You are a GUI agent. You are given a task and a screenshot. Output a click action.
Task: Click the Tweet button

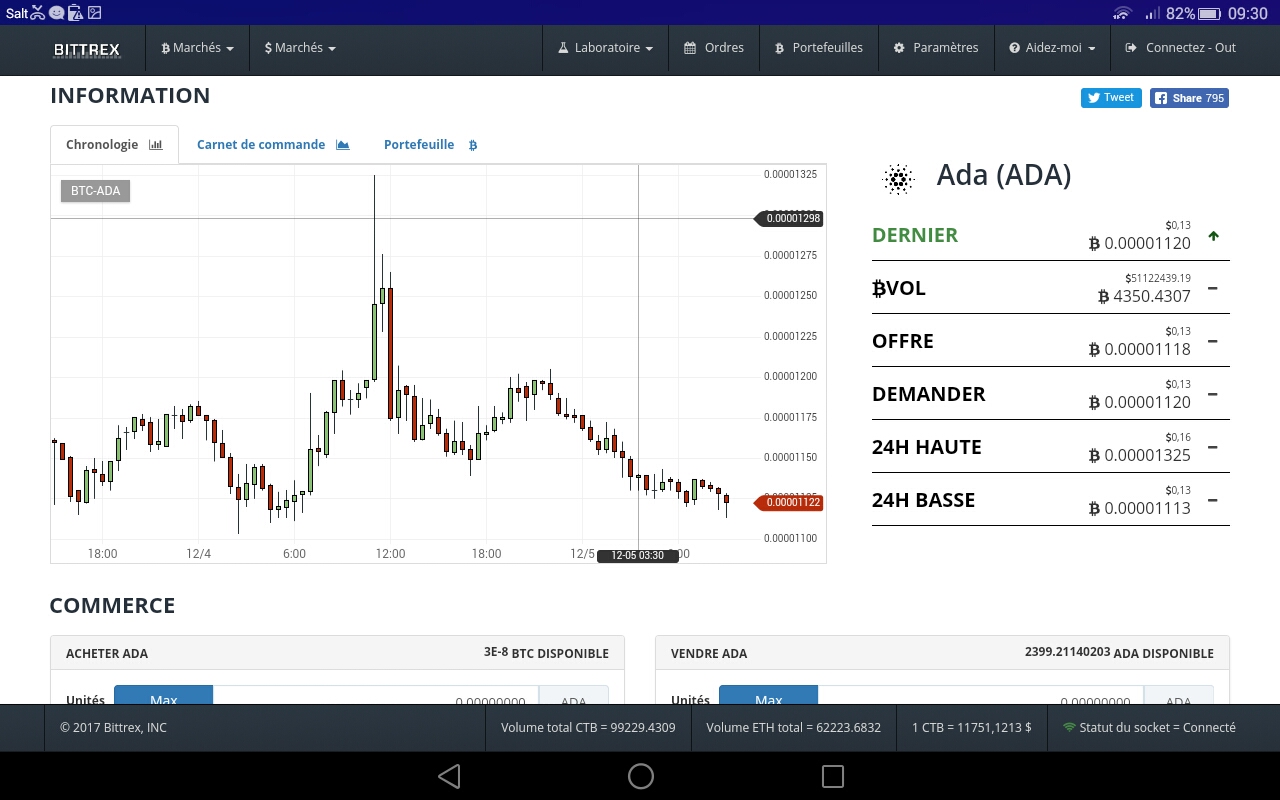1111,98
